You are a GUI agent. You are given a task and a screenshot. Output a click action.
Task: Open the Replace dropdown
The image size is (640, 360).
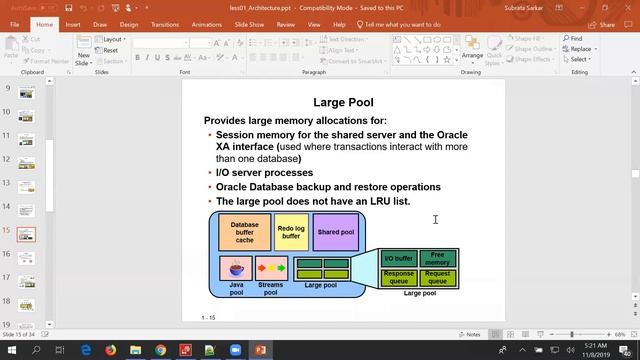[x=580, y=49]
